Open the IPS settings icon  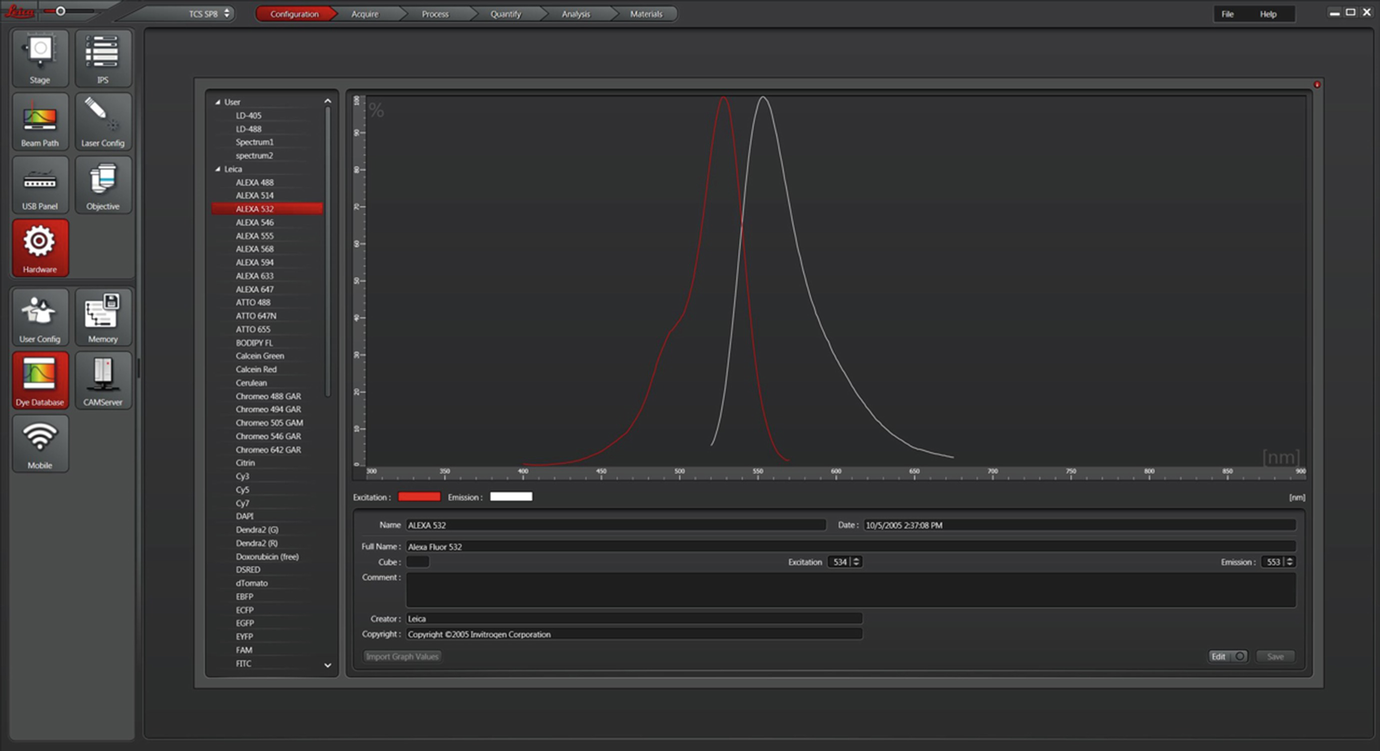coord(103,59)
